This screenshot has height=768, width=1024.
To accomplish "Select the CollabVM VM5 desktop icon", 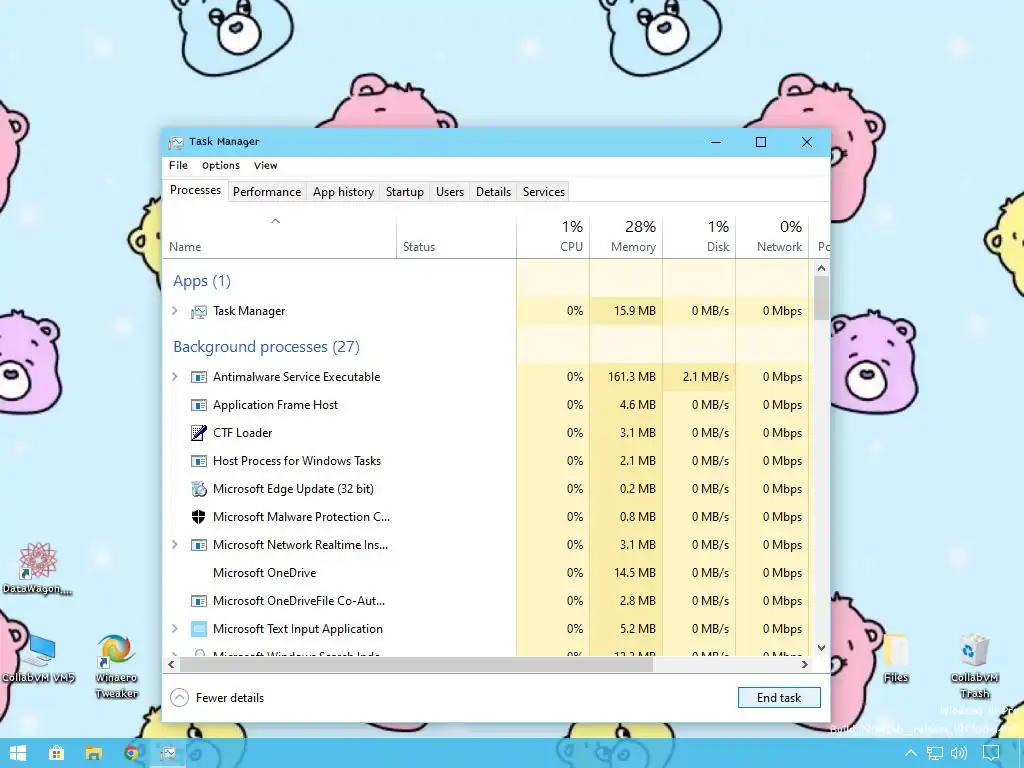I will [38, 658].
